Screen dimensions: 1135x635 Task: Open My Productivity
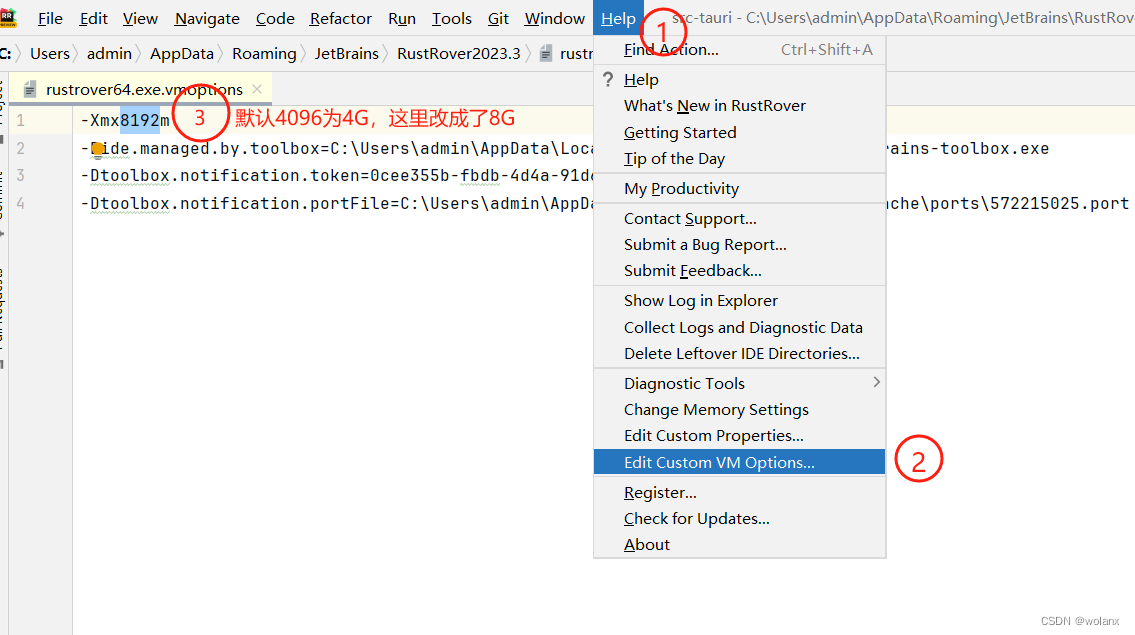pyautogui.click(x=739, y=188)
